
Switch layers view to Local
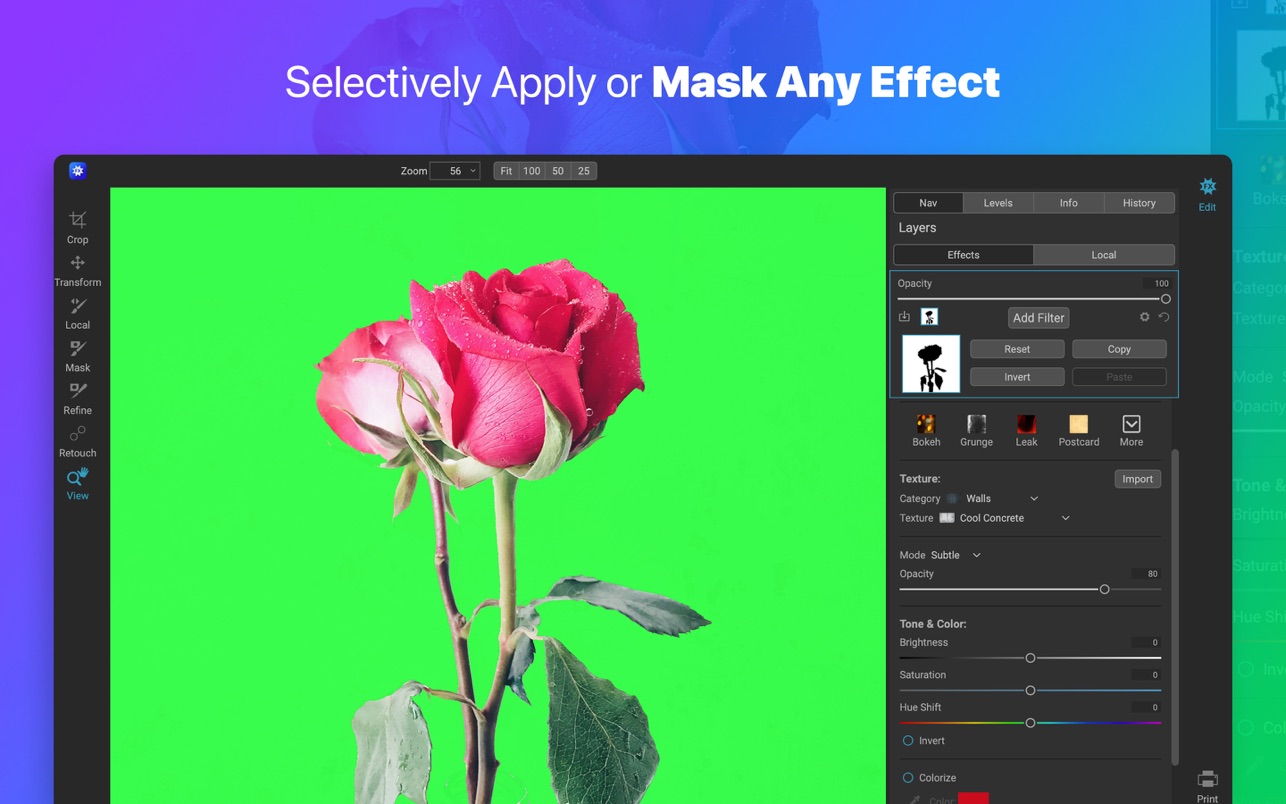(1103, 255)
